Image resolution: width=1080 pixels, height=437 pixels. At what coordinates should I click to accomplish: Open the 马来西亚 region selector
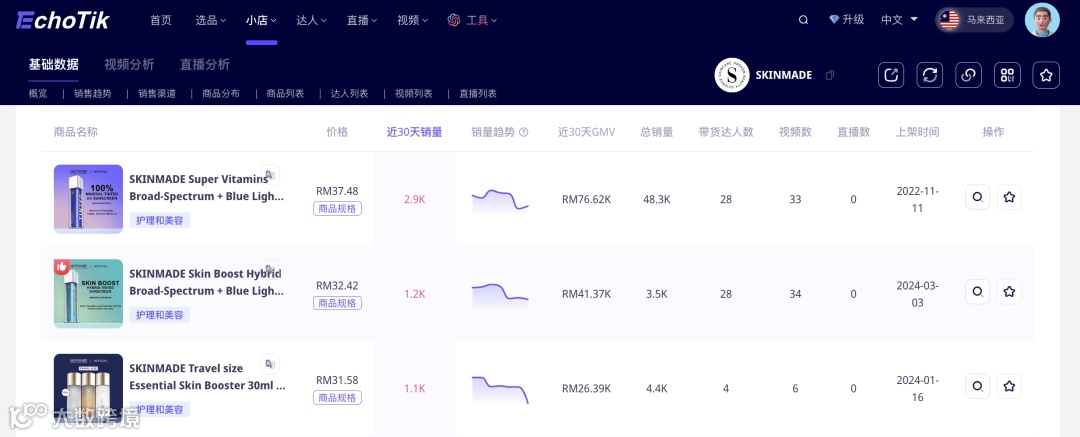pyautogui.click(x=974, y=20)
